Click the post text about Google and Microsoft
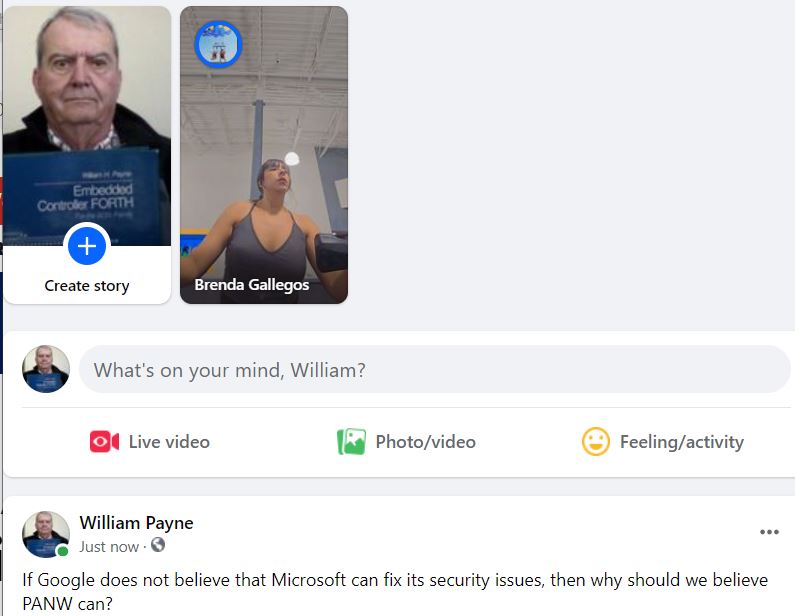 (x=395, y=592)
